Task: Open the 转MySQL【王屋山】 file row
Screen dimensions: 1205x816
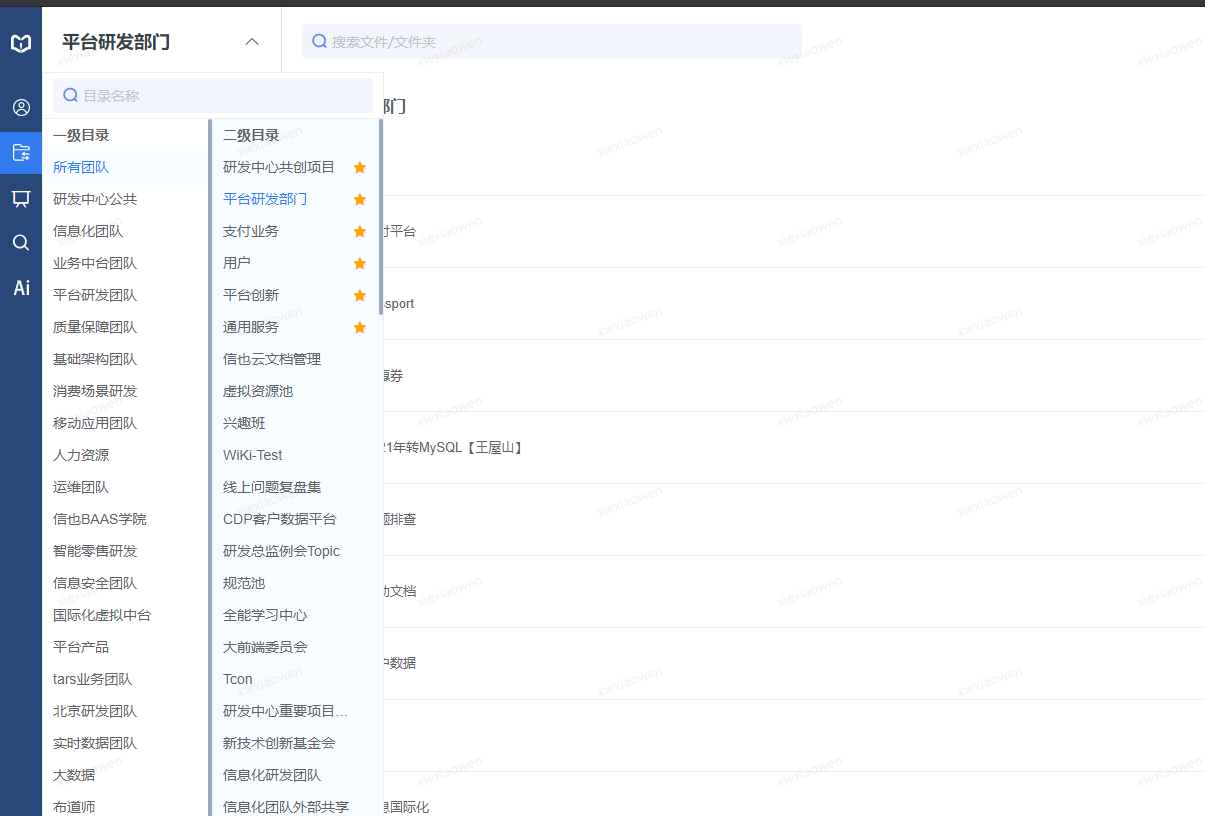Action: pos(794,447)
